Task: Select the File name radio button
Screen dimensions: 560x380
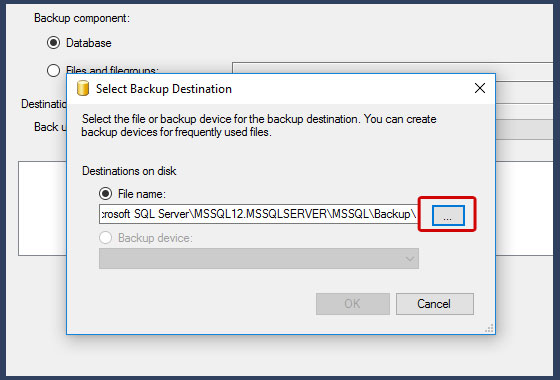Action: [105, 194]
